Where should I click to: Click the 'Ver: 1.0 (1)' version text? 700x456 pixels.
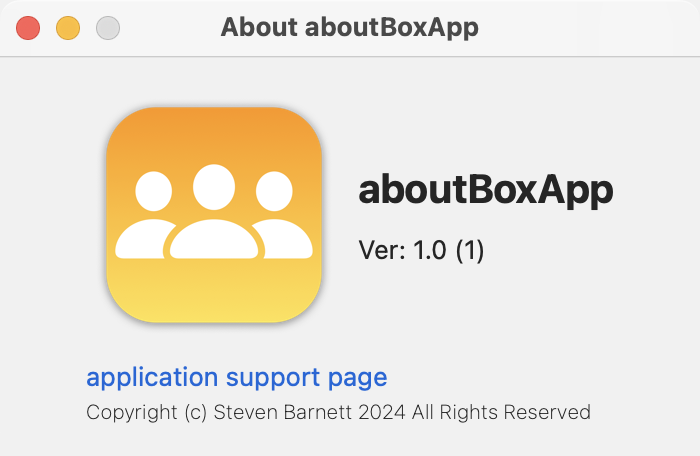coord(421,250)
